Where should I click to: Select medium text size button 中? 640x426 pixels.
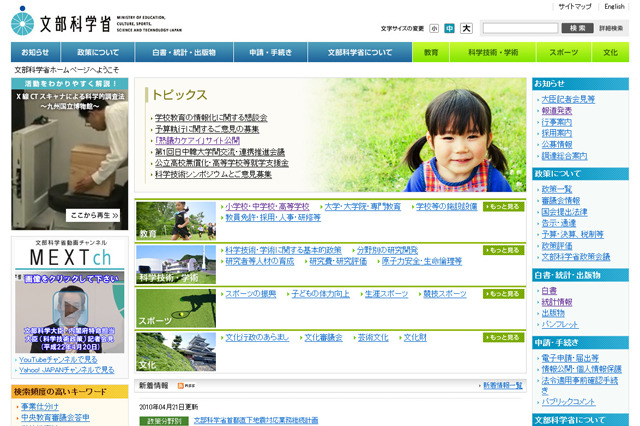tap(449, 28)
